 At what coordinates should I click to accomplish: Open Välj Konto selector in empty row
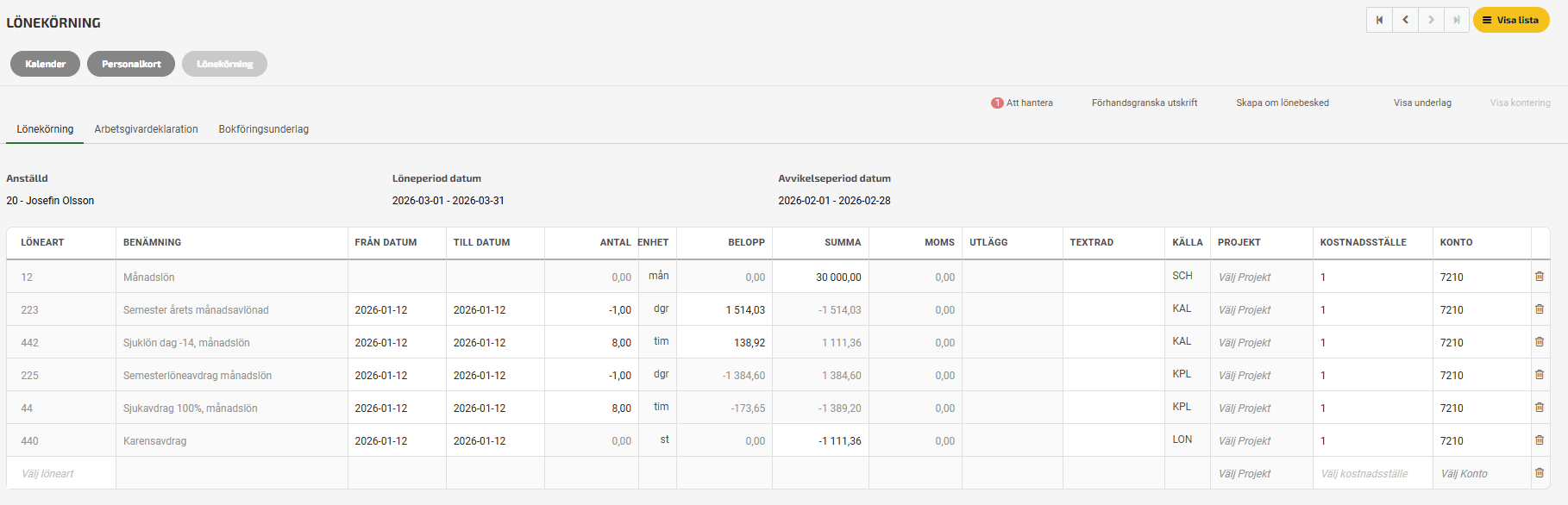(1464, 474)
